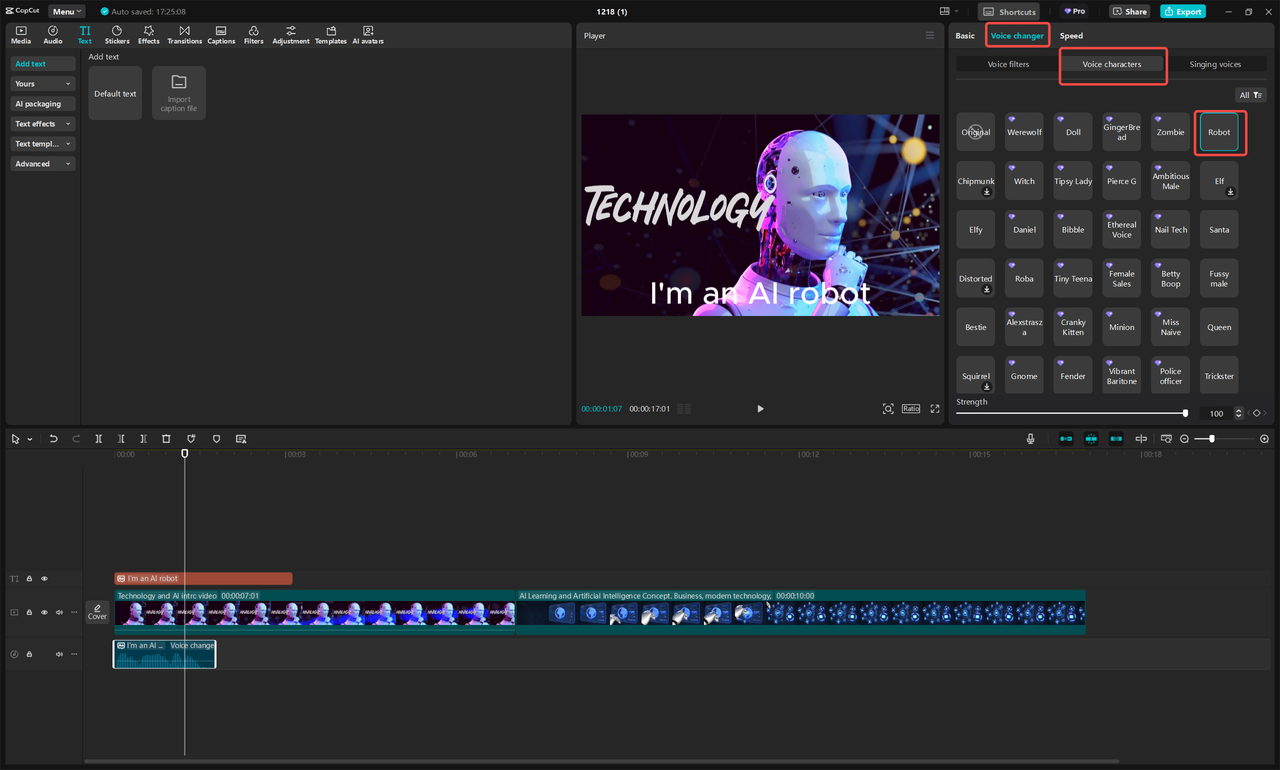
Task: Open the Adjustment panel
Action: coord(291,35)
